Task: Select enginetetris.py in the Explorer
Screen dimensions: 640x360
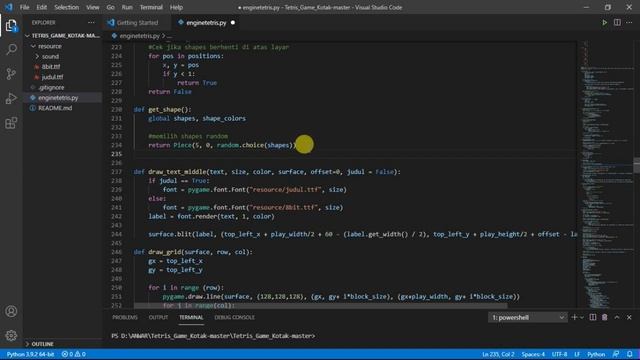Action: [62, 98]
